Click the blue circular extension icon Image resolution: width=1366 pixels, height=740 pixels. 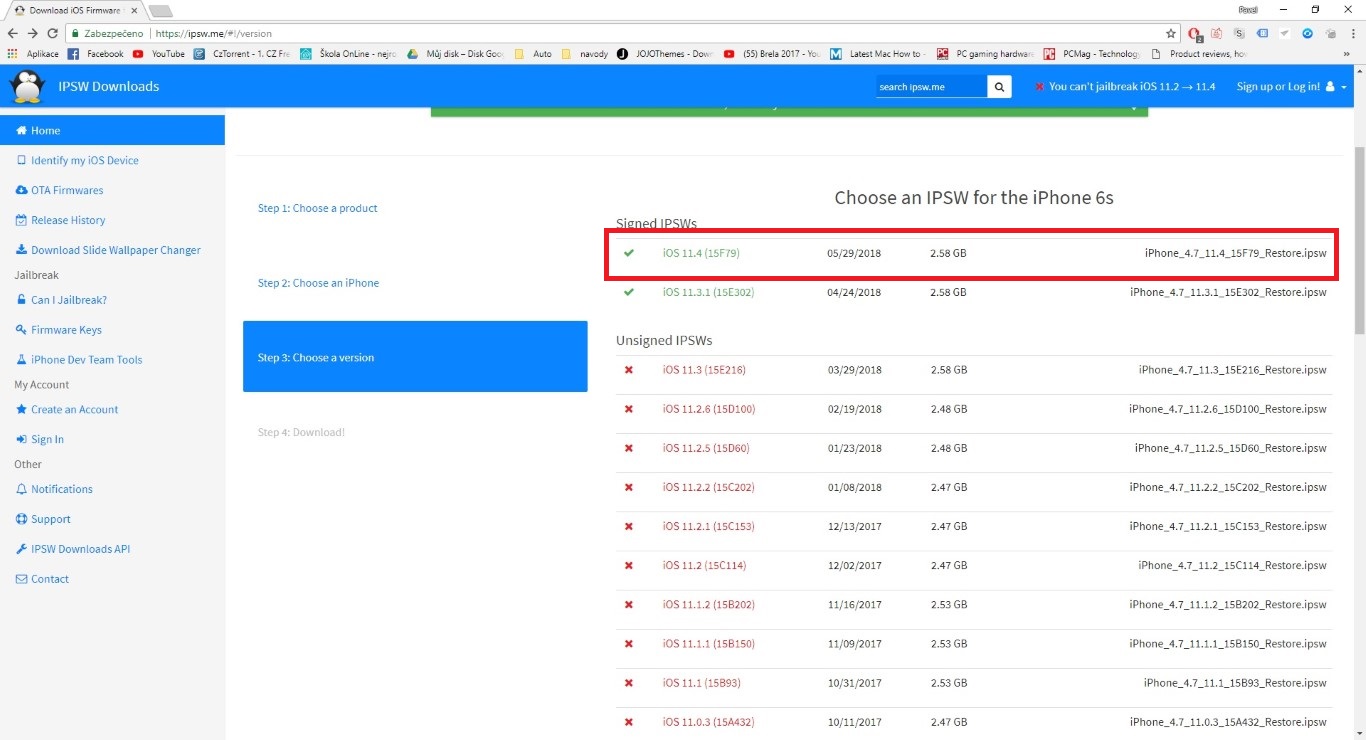(x=1307, y=33)
